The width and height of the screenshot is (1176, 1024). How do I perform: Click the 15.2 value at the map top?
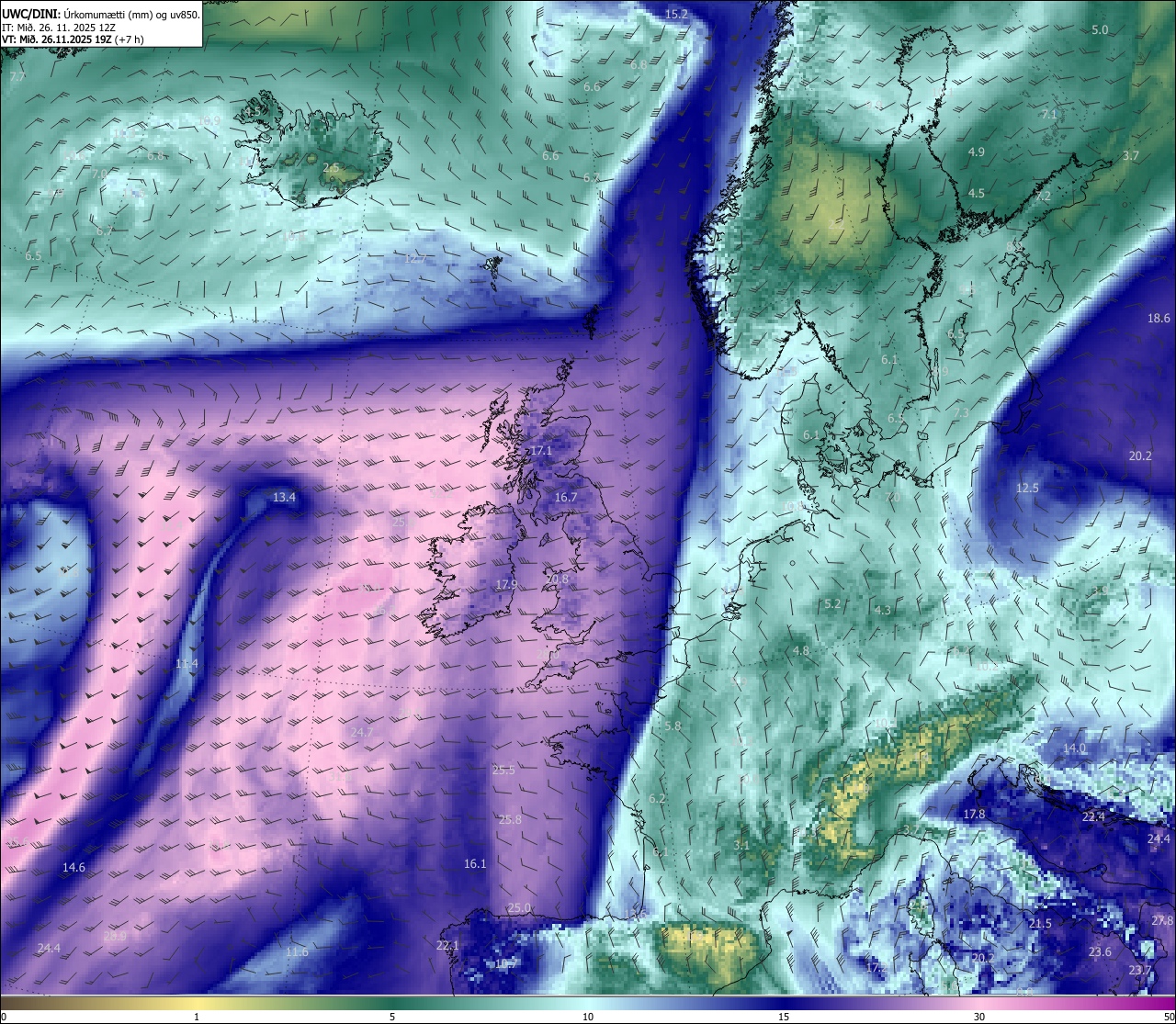676,14
